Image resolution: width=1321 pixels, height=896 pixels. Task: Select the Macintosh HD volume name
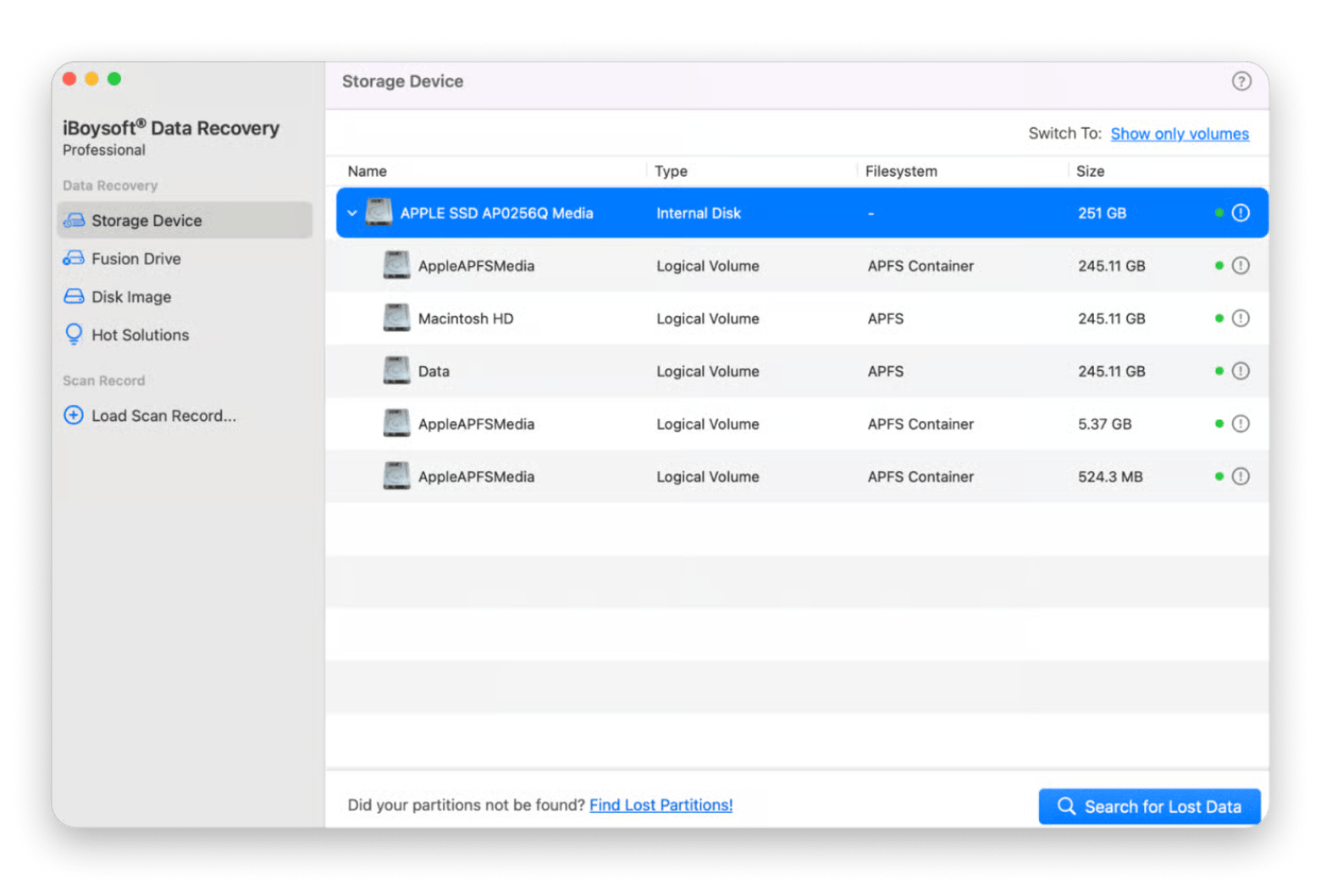[x=466, y=318]
